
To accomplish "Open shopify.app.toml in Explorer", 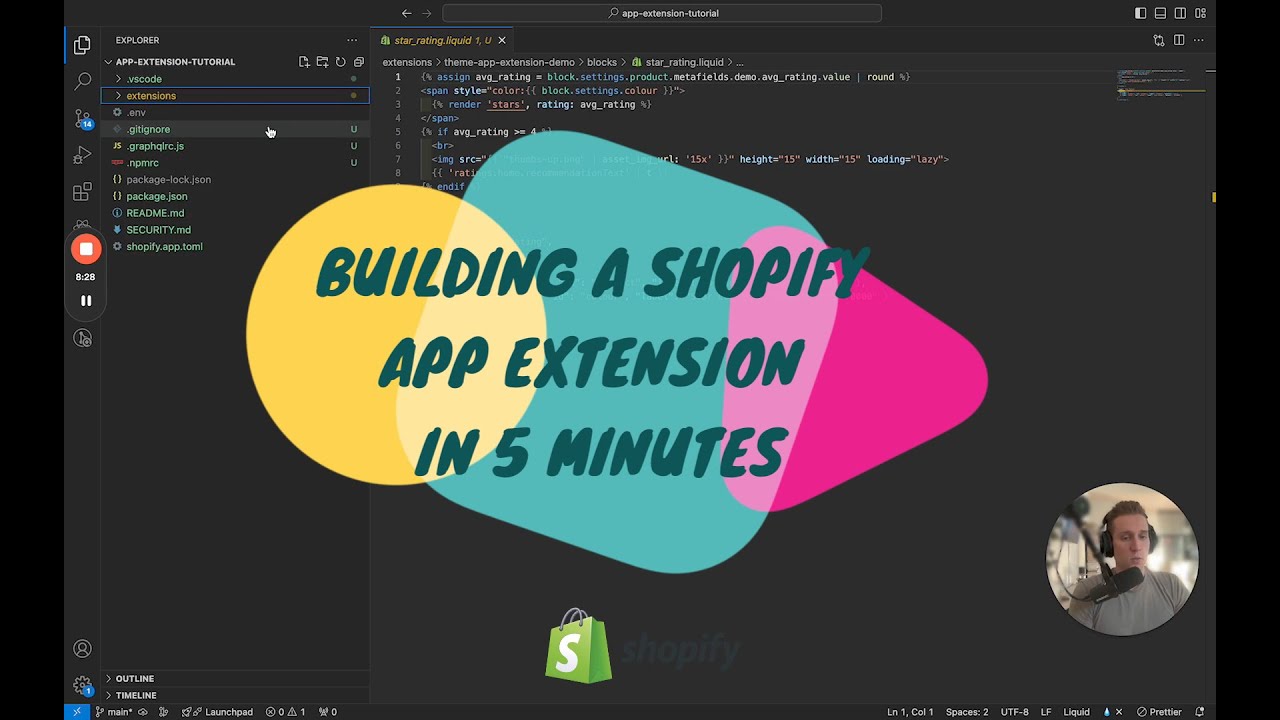I will pyautogui.click(x=235, y=247).
